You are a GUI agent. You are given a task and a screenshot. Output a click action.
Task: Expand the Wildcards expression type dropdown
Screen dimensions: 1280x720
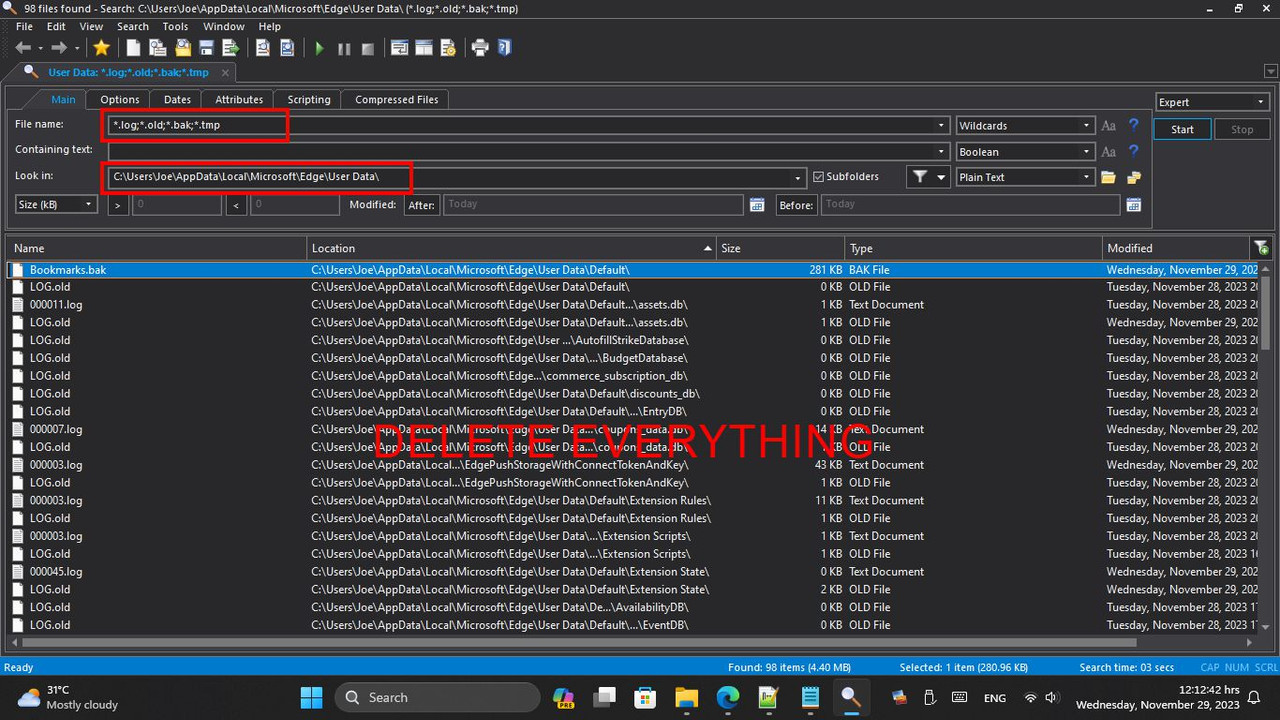(x=1086, y=126)
